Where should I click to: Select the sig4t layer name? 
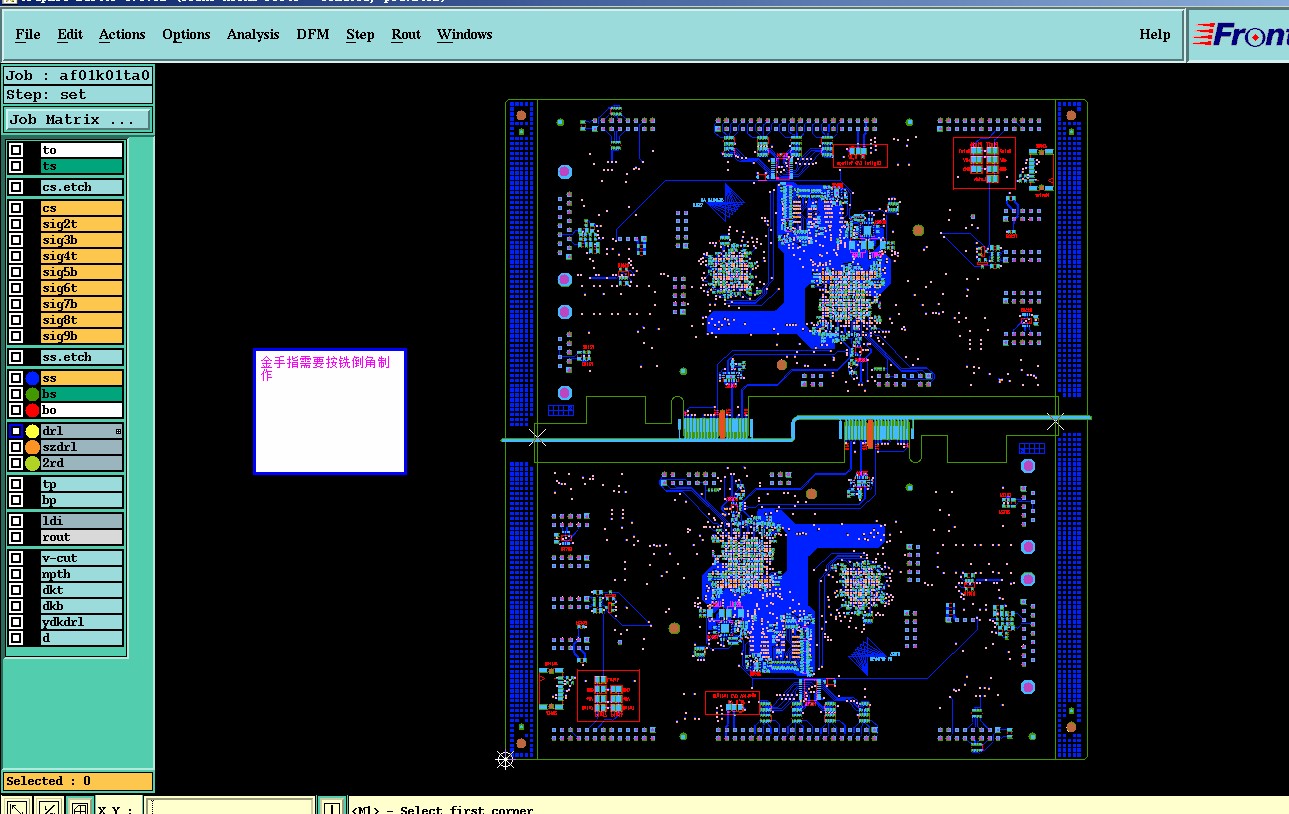[81, 256]
